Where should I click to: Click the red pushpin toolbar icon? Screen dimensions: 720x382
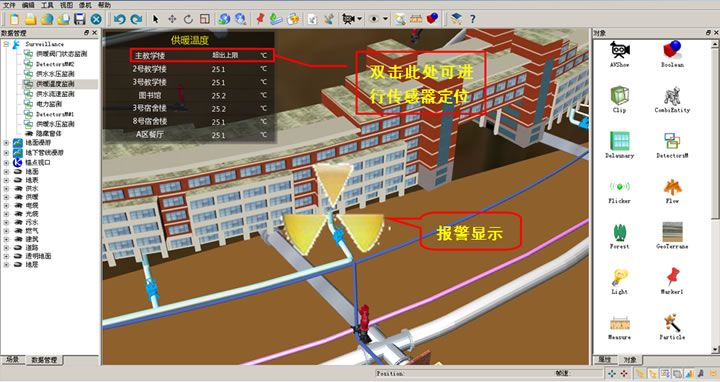click(260, 19)
